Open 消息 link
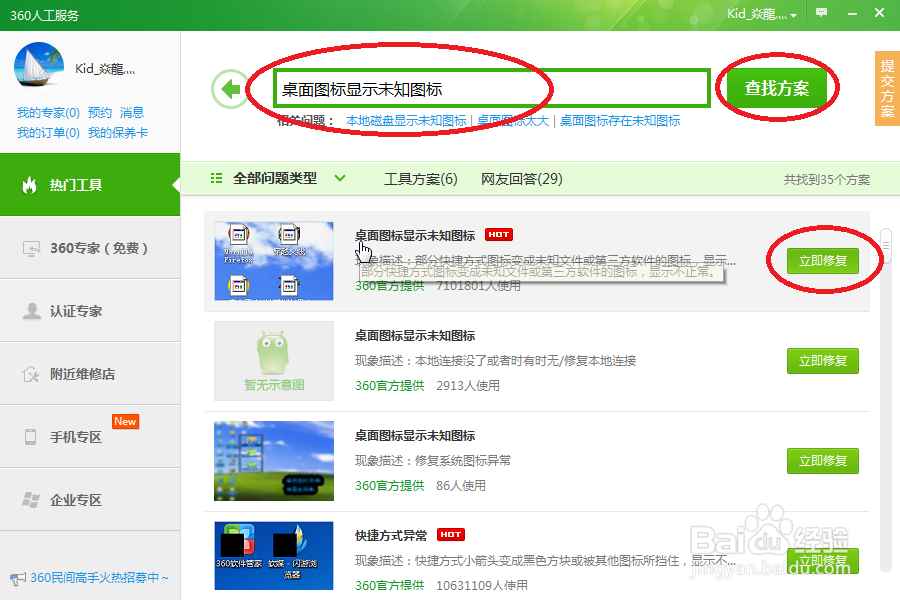This screenshot has height=600, width=900. [x=132, y=113]
